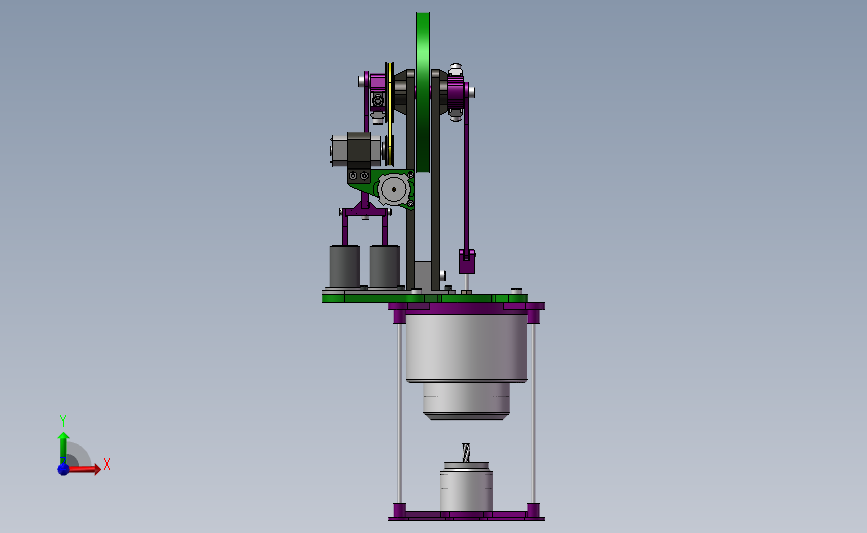867x533 pixels.
Task: Select the purple bottom base plate
Action: pyautogui.click(x=466, y=516)
